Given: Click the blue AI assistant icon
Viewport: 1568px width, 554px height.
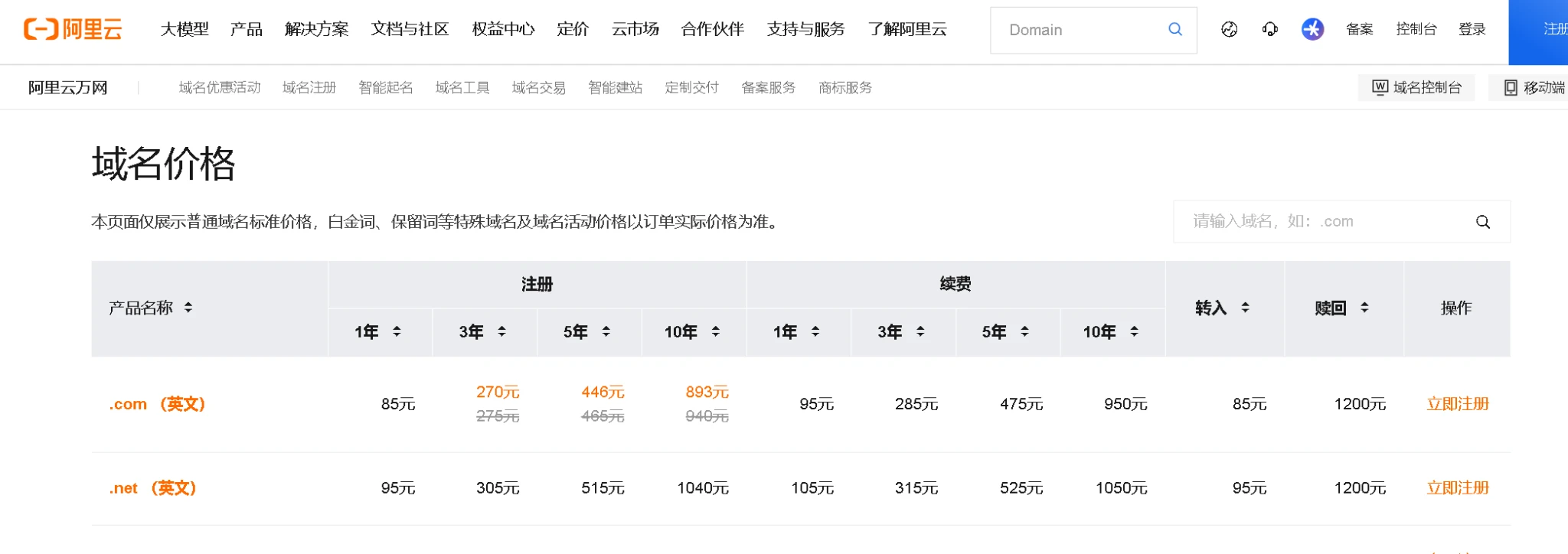Looking at the screenshot, I should (1313, 29).
